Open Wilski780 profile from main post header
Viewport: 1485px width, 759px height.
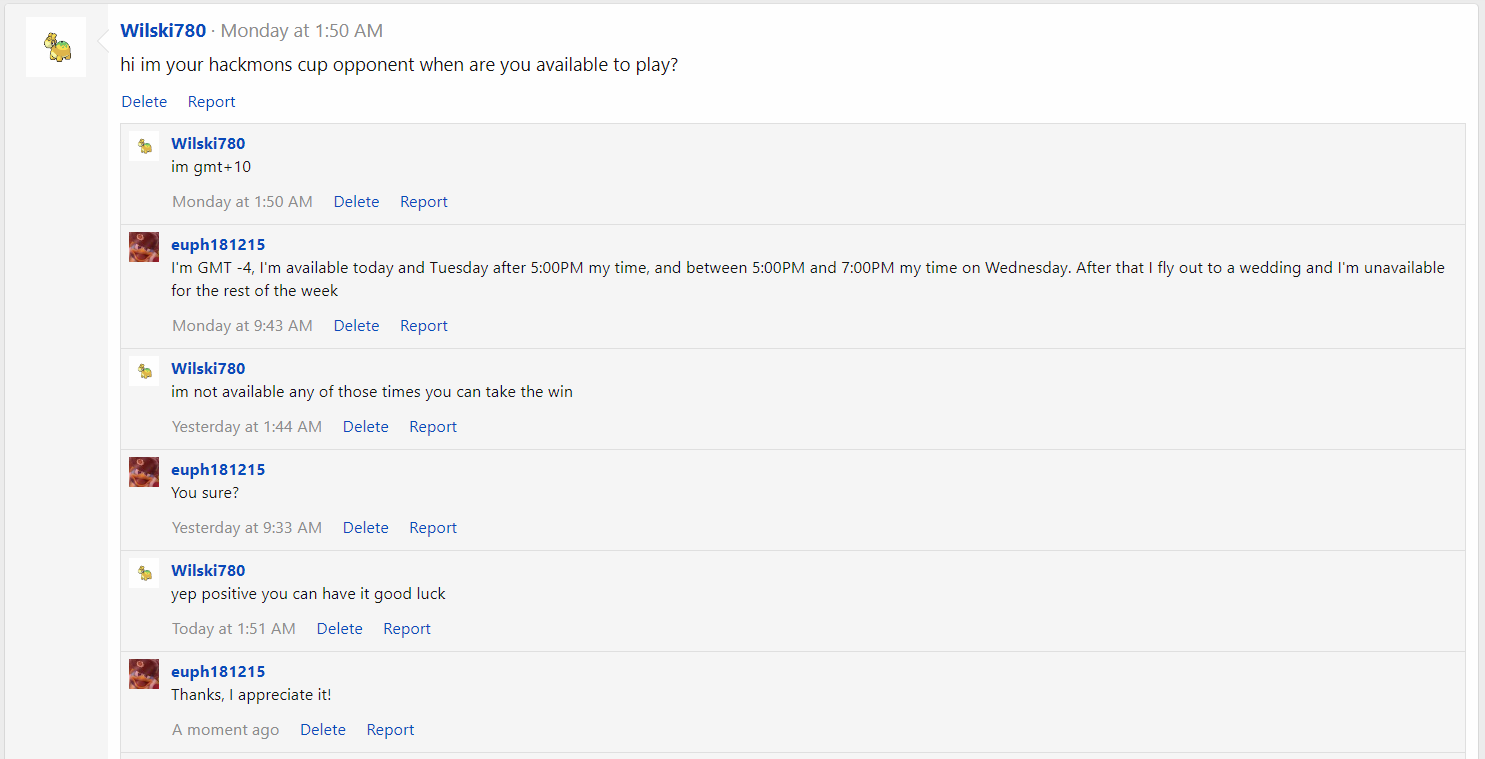163,31
